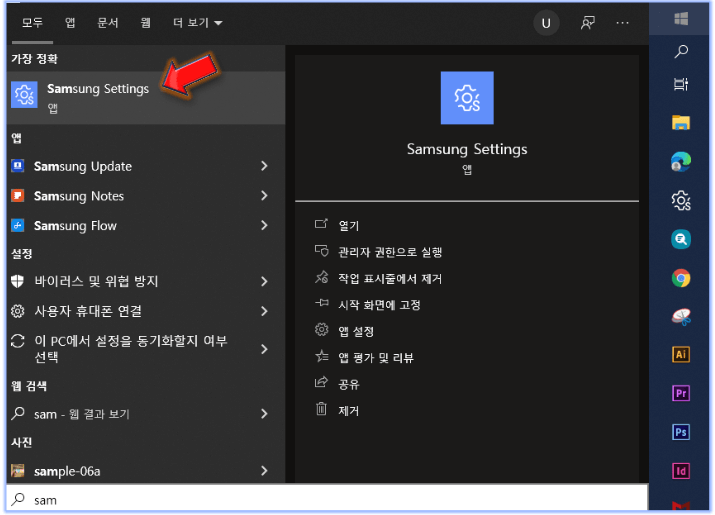
Task: Expand 사용자 휴대폰 연결 chevron
Action: 264,311
